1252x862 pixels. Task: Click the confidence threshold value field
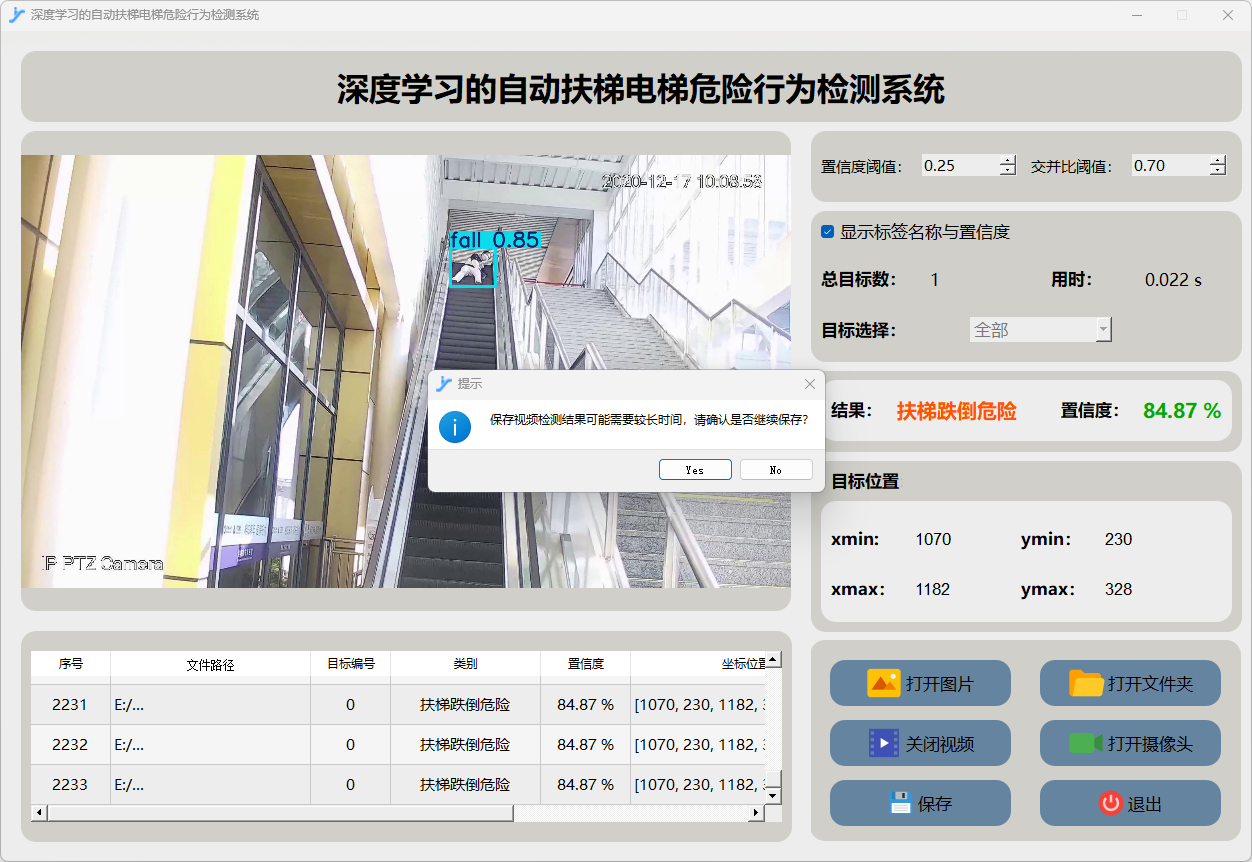pos(958,166)
